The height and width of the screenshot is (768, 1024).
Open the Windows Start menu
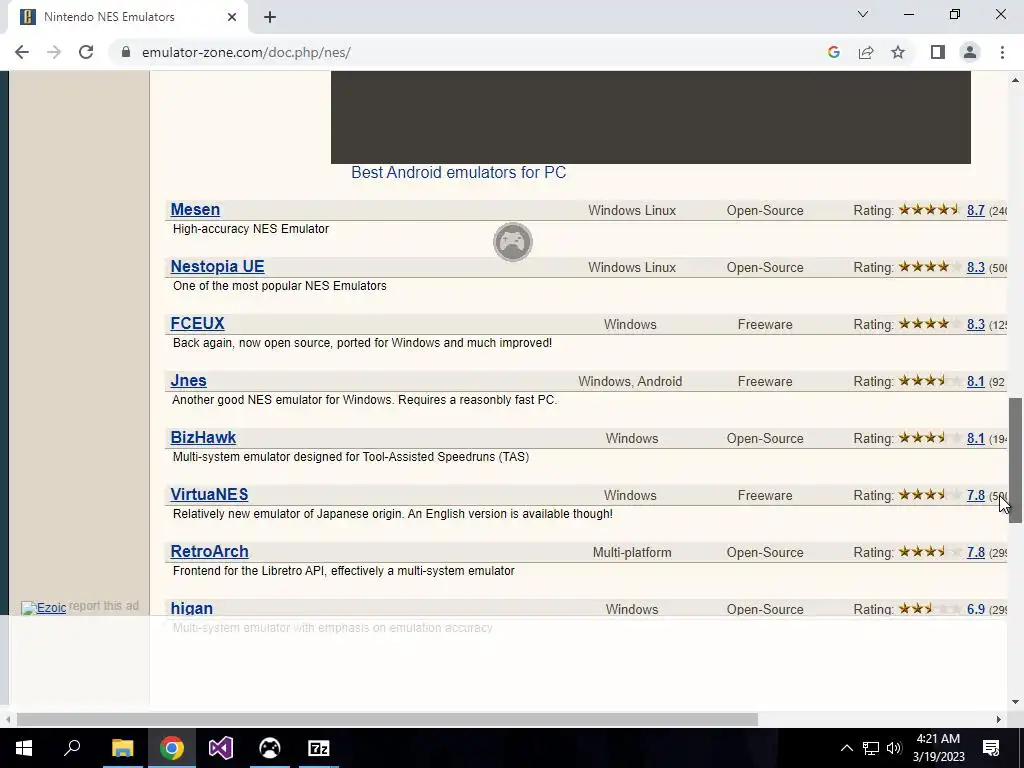pyautogui.click(x=24, y=748)
